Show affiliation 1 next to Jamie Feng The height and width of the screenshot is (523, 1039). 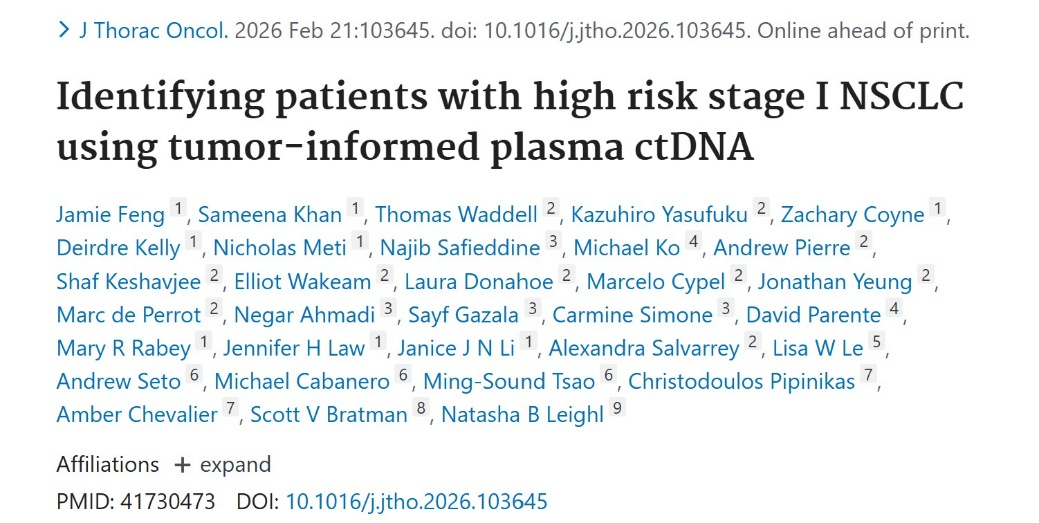coord(179,211)
